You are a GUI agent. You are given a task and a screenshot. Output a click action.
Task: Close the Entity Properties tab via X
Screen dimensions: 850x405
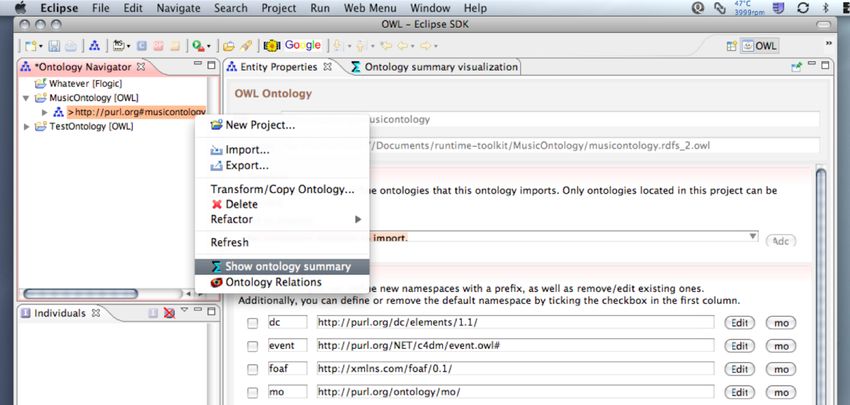pos(327,67)
